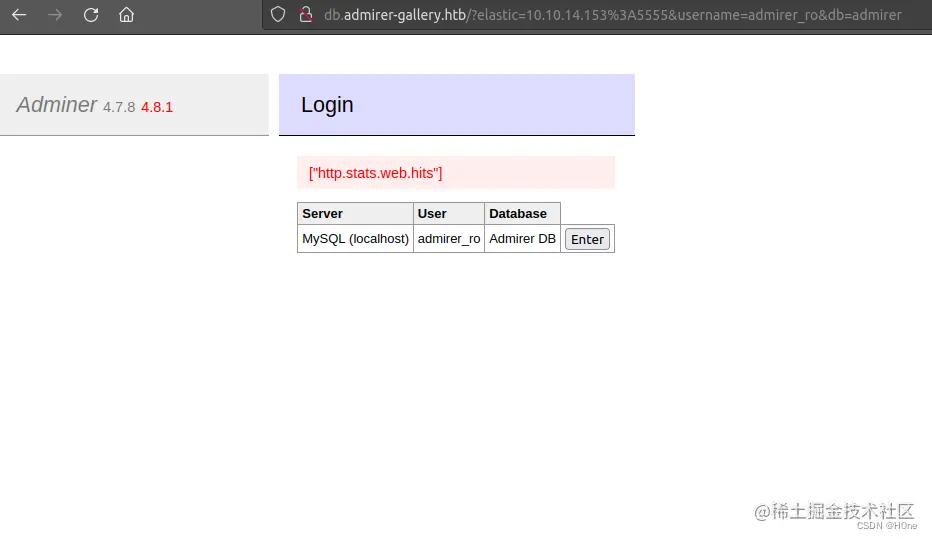Open the Adminer logo link

[x=56, y=105]
